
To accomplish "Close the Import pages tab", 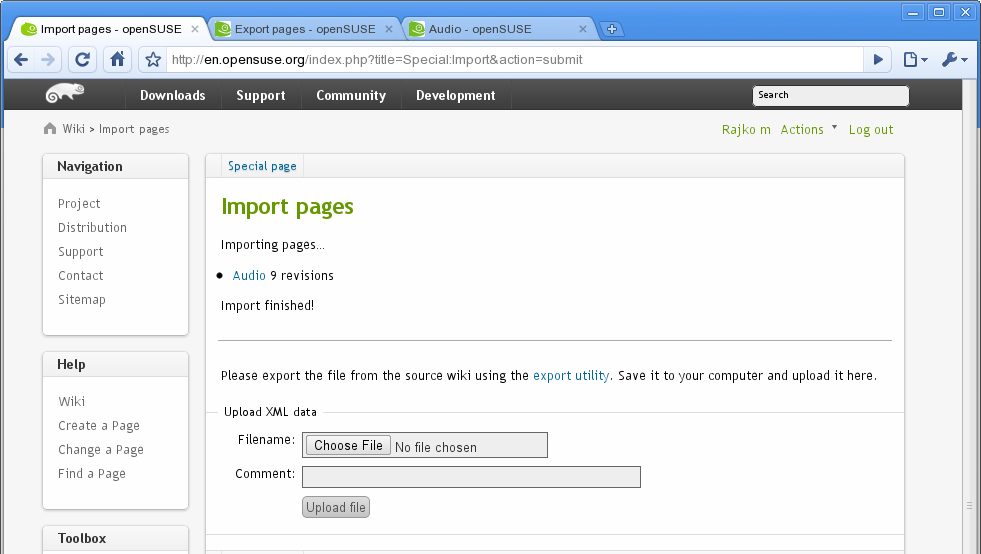I will 195,29.
